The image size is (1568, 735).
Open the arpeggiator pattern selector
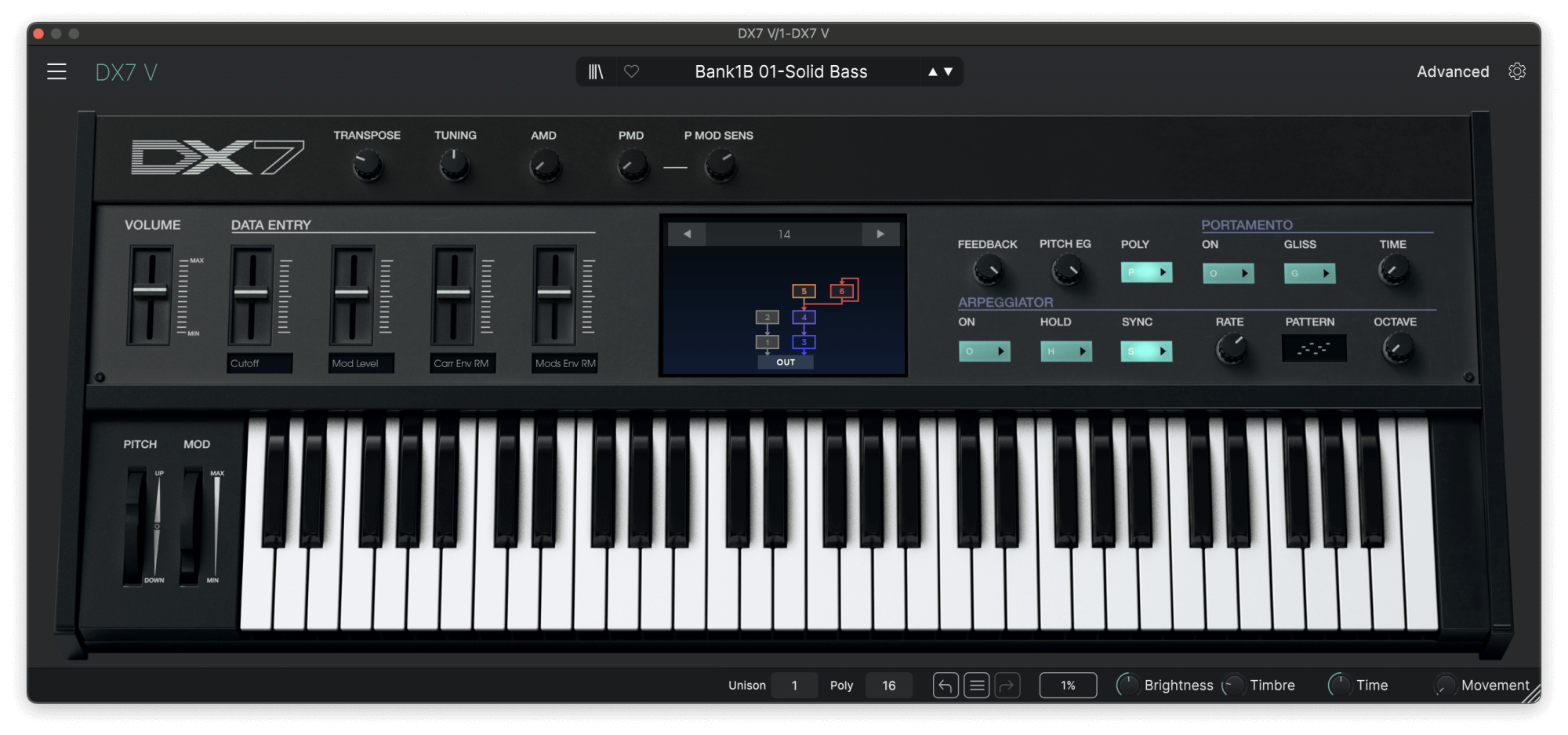pyautogui.click(x=1313, y=348)
